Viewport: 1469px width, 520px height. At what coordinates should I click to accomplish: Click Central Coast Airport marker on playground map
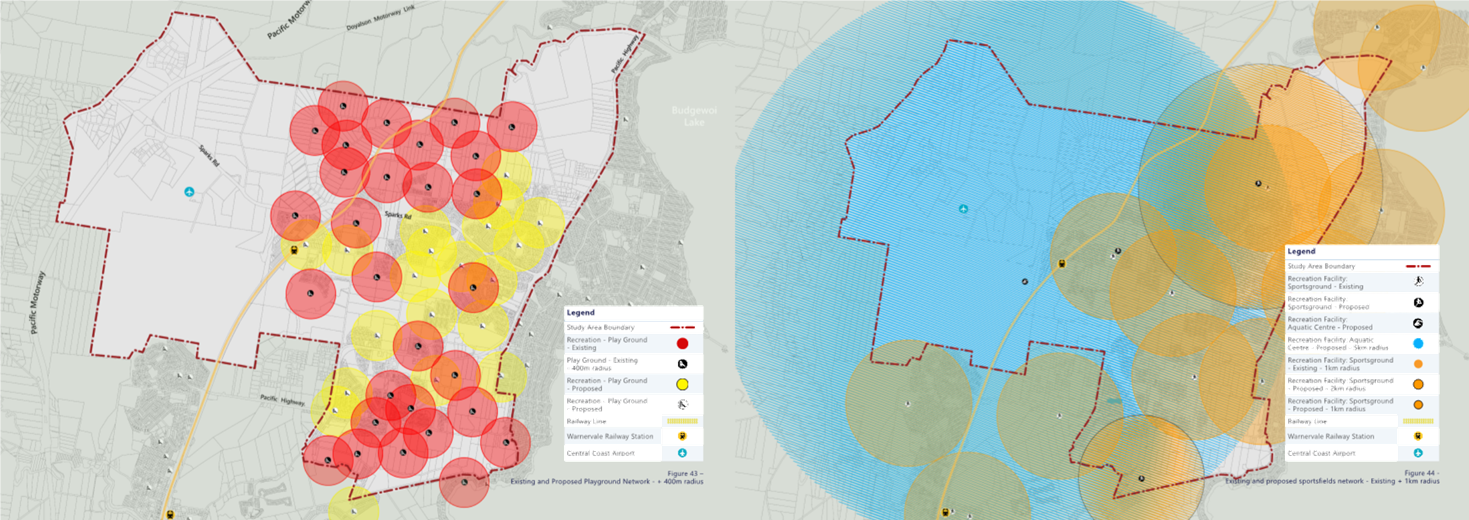coord(189,191)
